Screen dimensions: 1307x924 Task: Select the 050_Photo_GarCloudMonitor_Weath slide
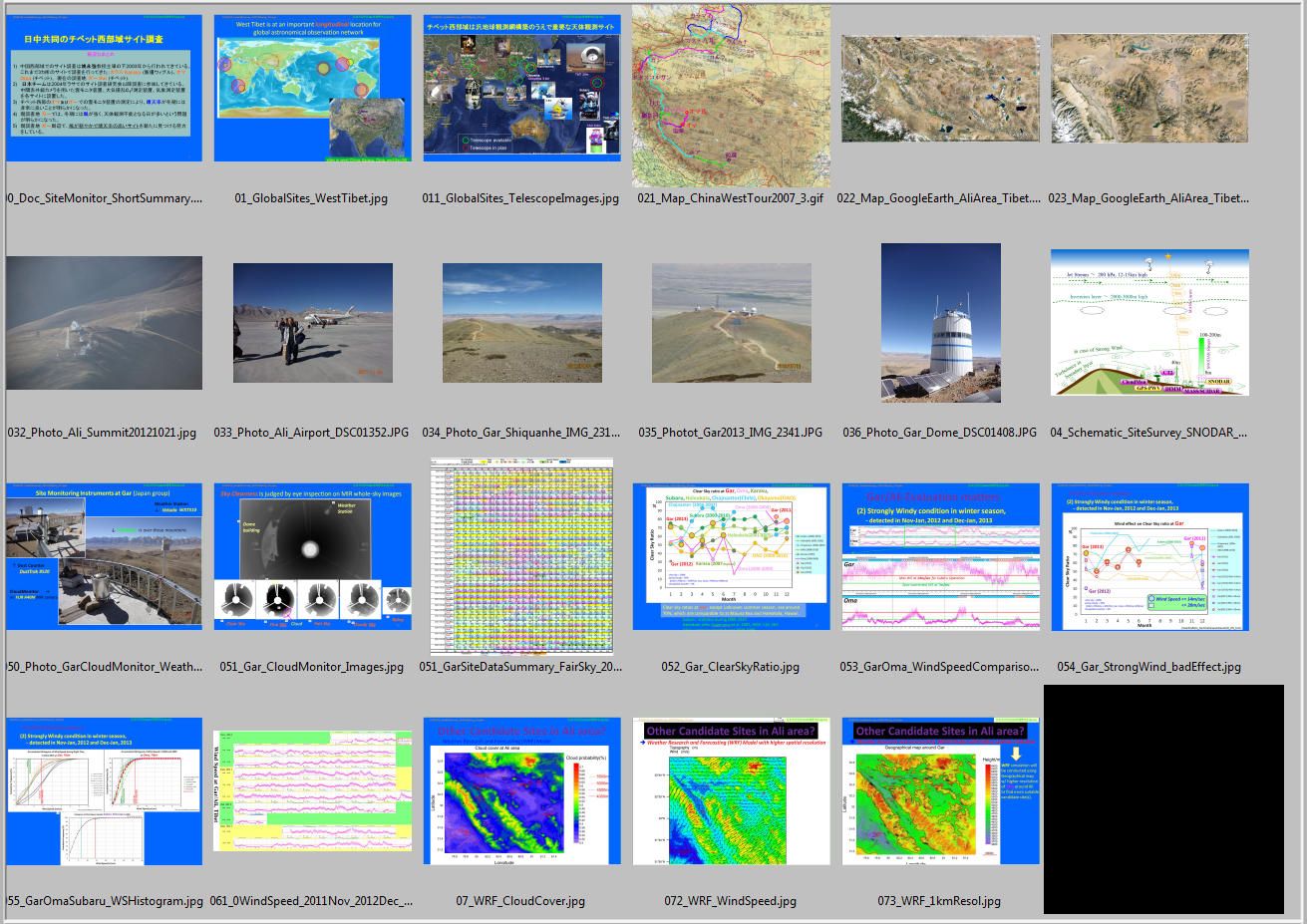tap(104, 556)
